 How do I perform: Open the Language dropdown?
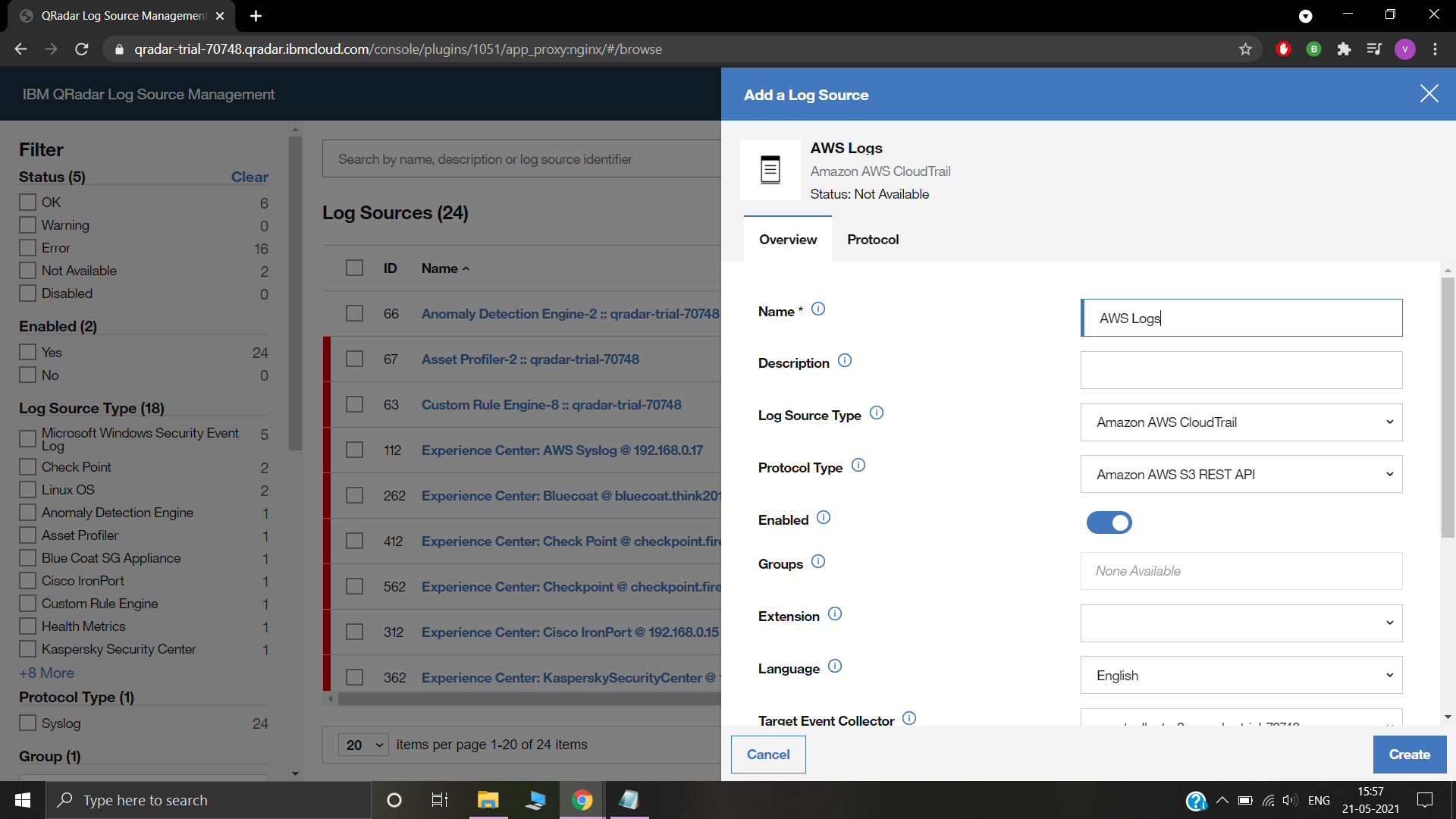(x=1241, y=676)
